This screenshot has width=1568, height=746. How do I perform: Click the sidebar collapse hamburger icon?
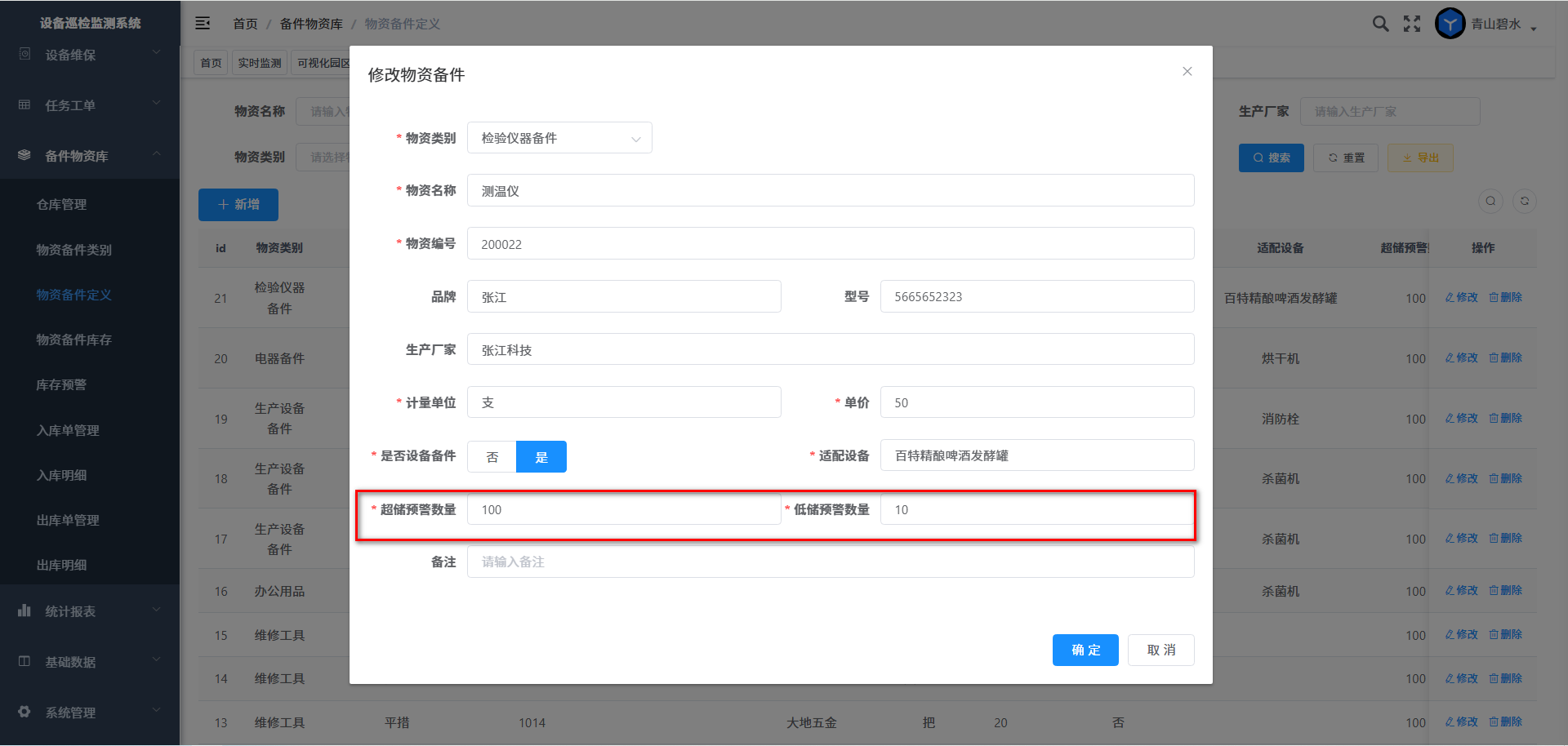tap(203, 24)
